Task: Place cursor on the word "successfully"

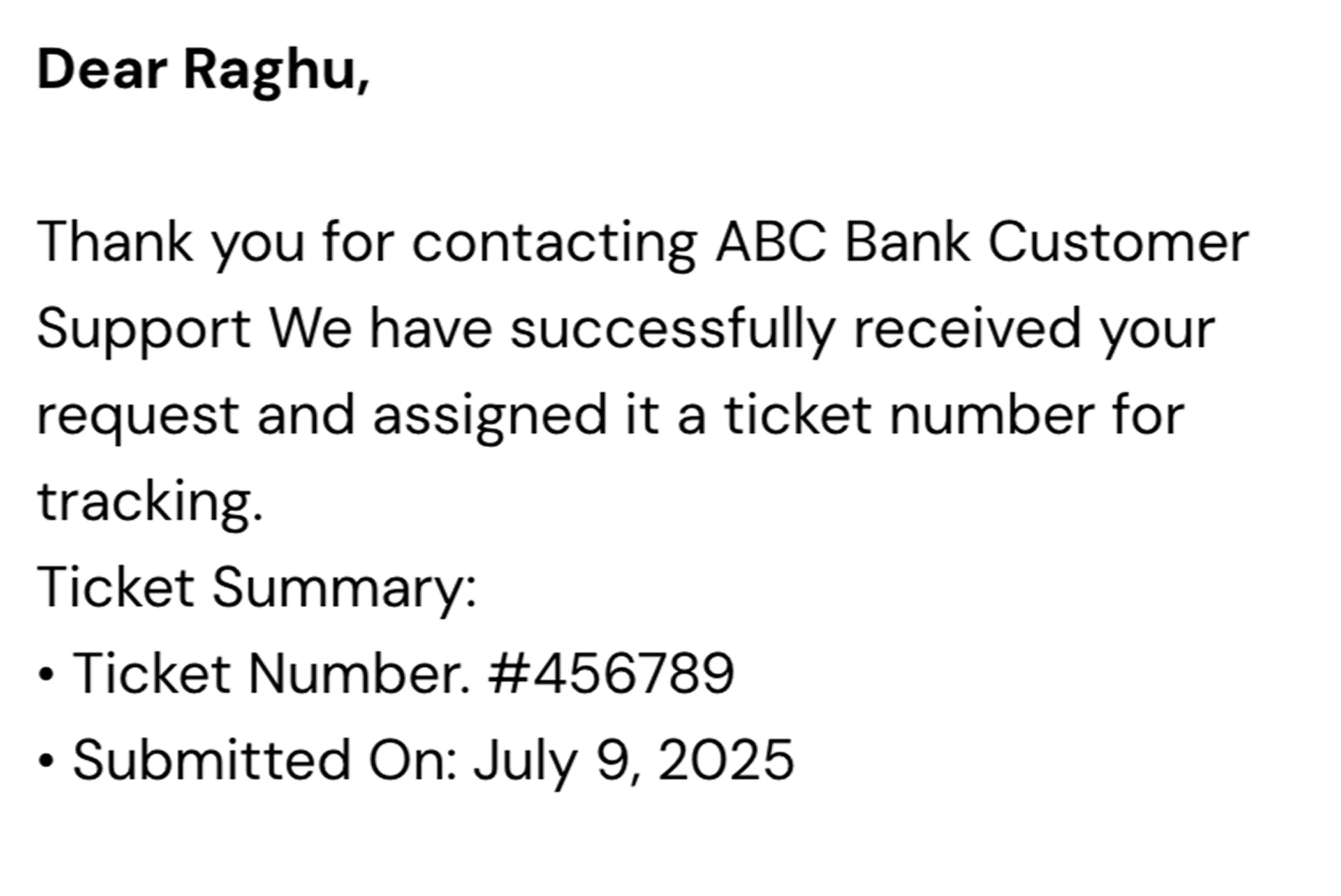Action: click(x=673, y=329)
